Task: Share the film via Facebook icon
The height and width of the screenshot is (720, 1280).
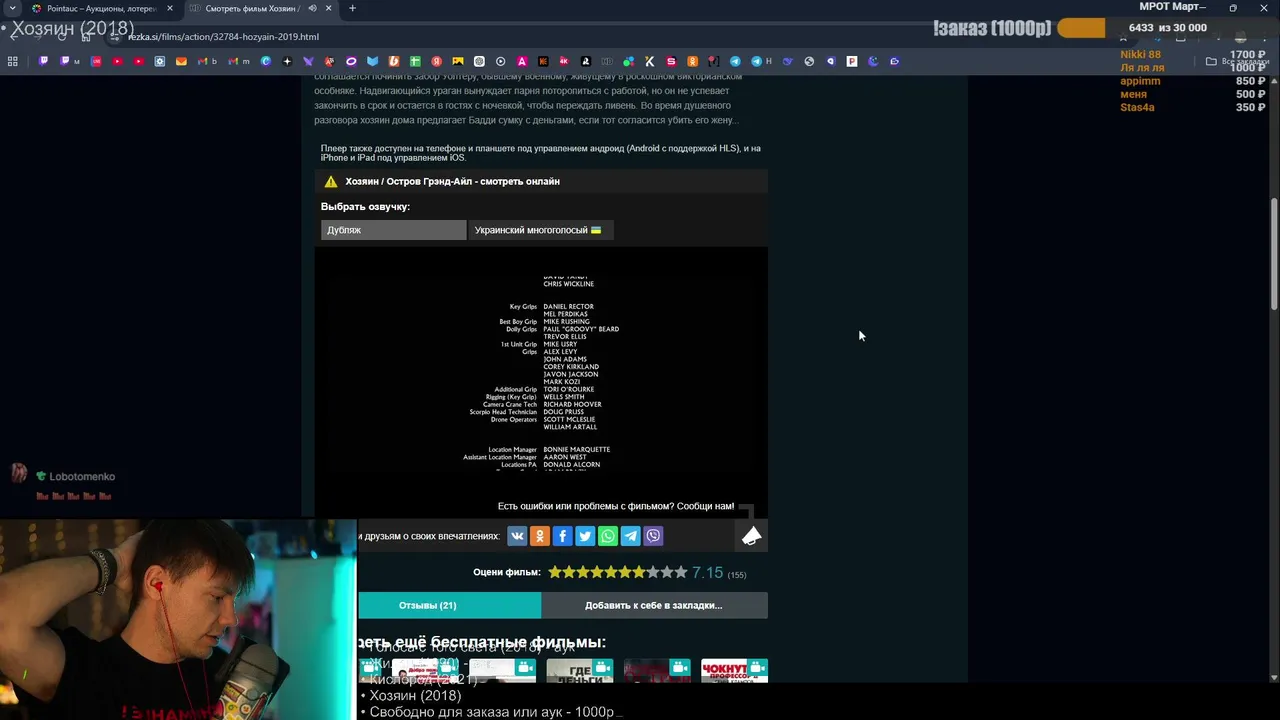Action: pos(562,536)
